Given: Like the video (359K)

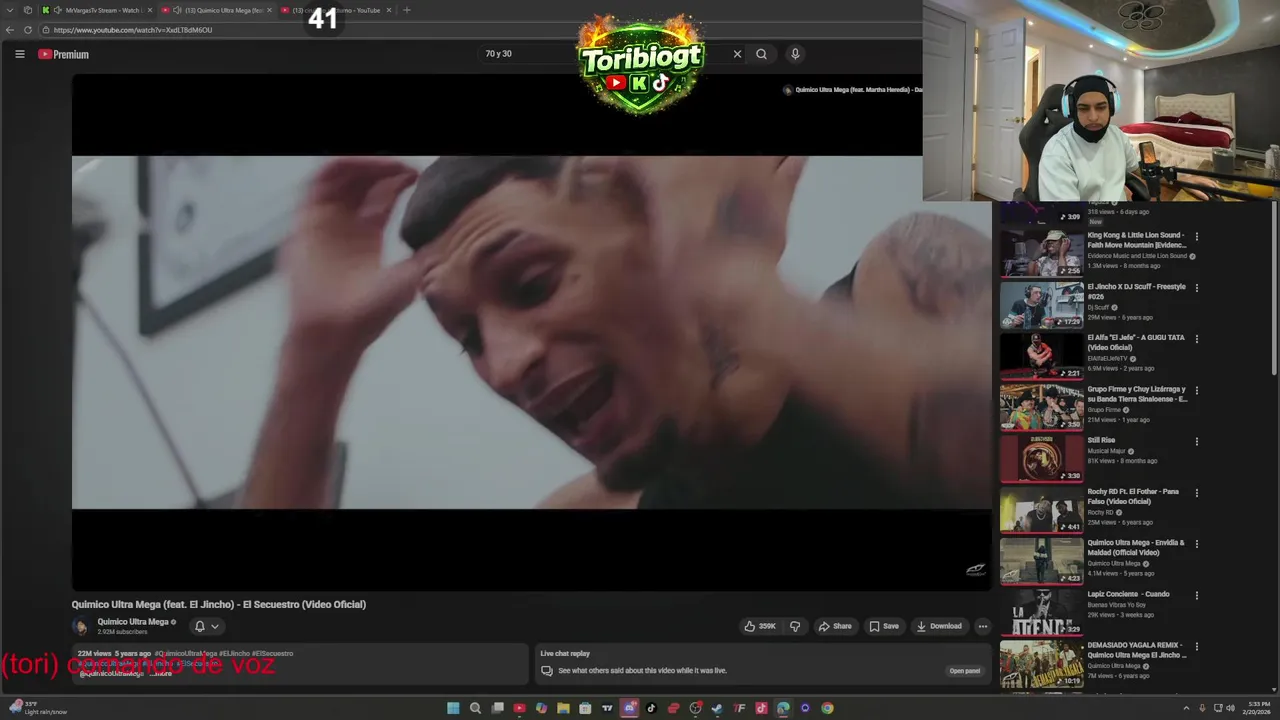Looking at the screenshot, I should (760, 626).
